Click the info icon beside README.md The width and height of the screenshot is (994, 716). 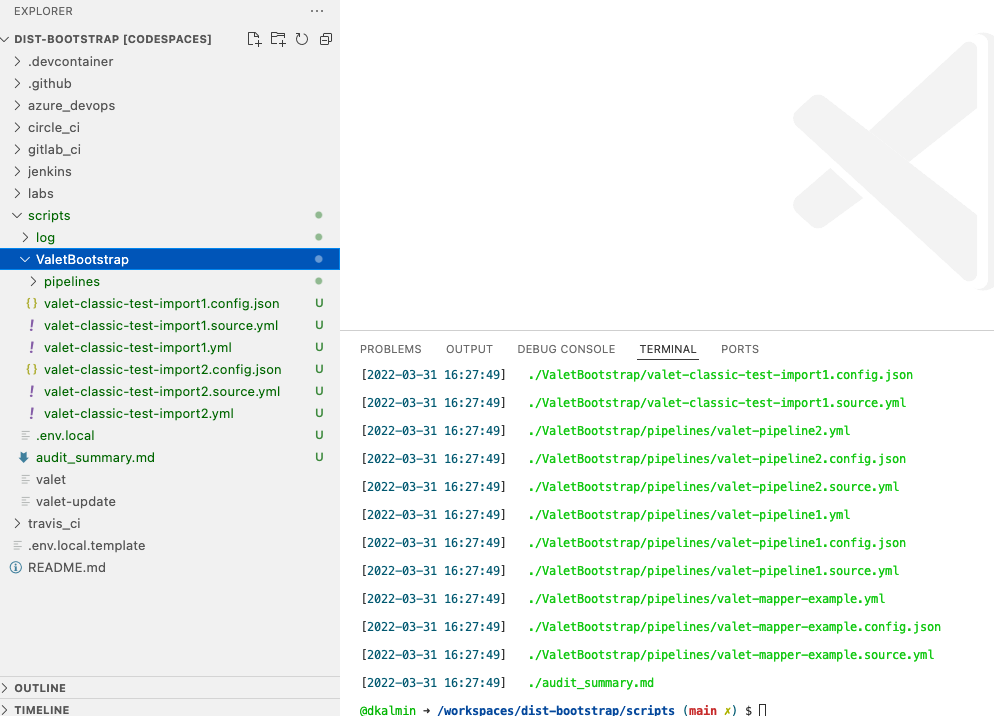(x=16, y=568)
